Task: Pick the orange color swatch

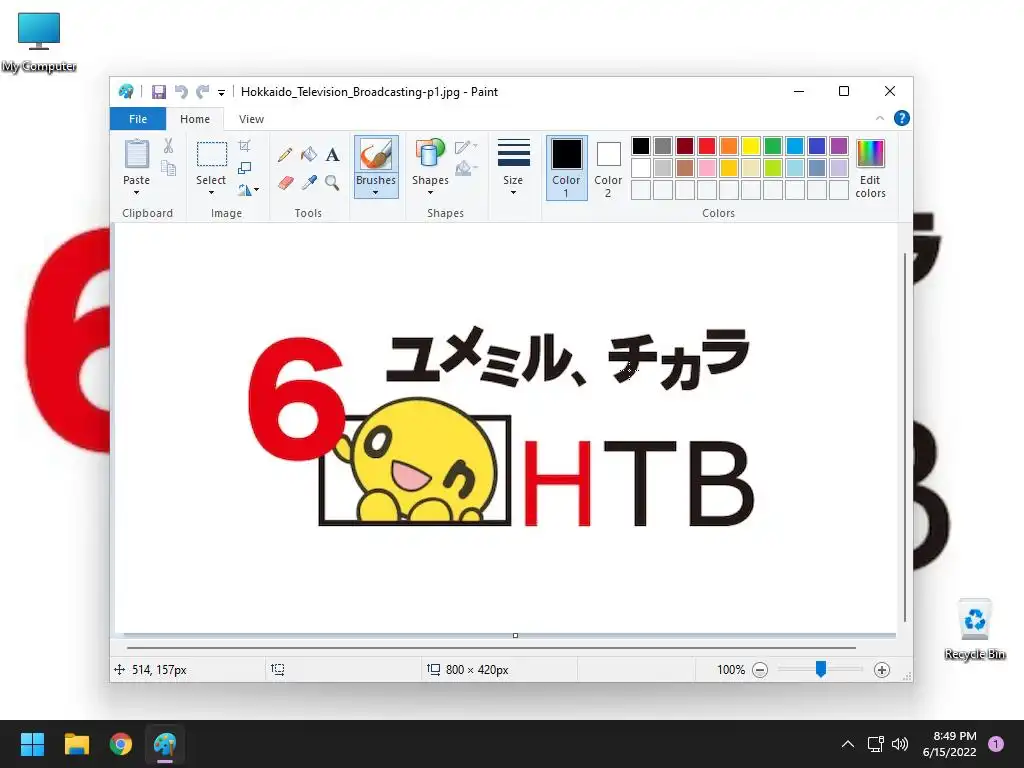Action: click(729, 146)
